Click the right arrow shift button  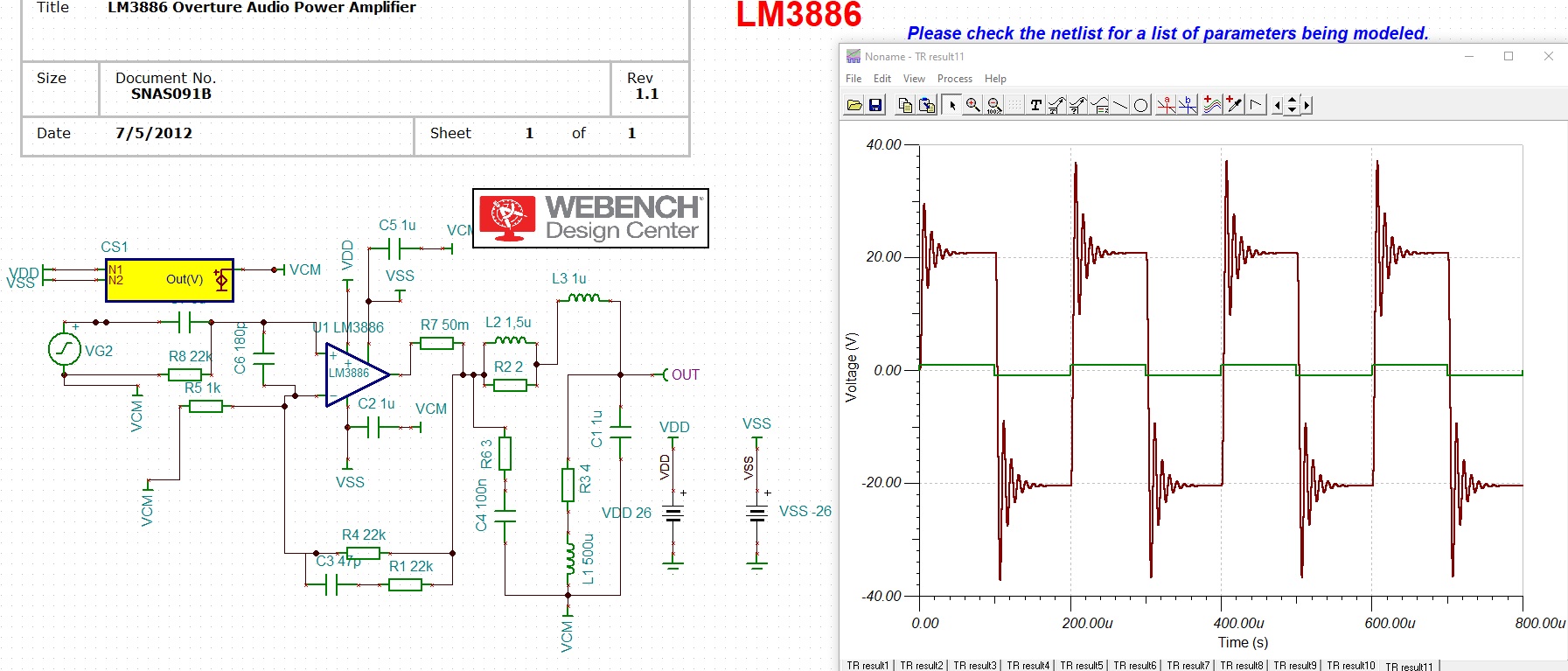(x=1307, y=105)
